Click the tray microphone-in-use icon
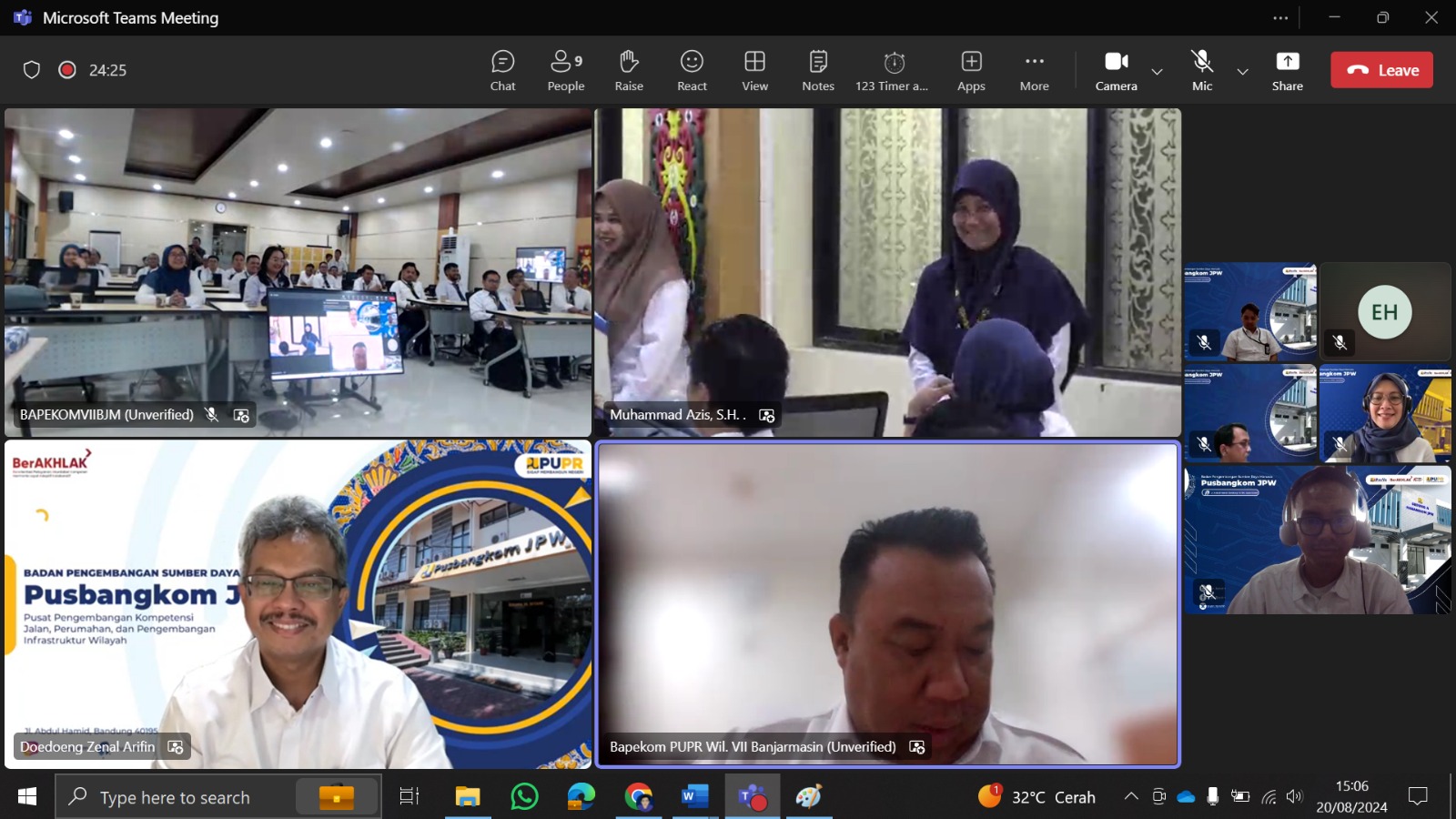This screenshot has width=1456, height=819. (1212, 796)
